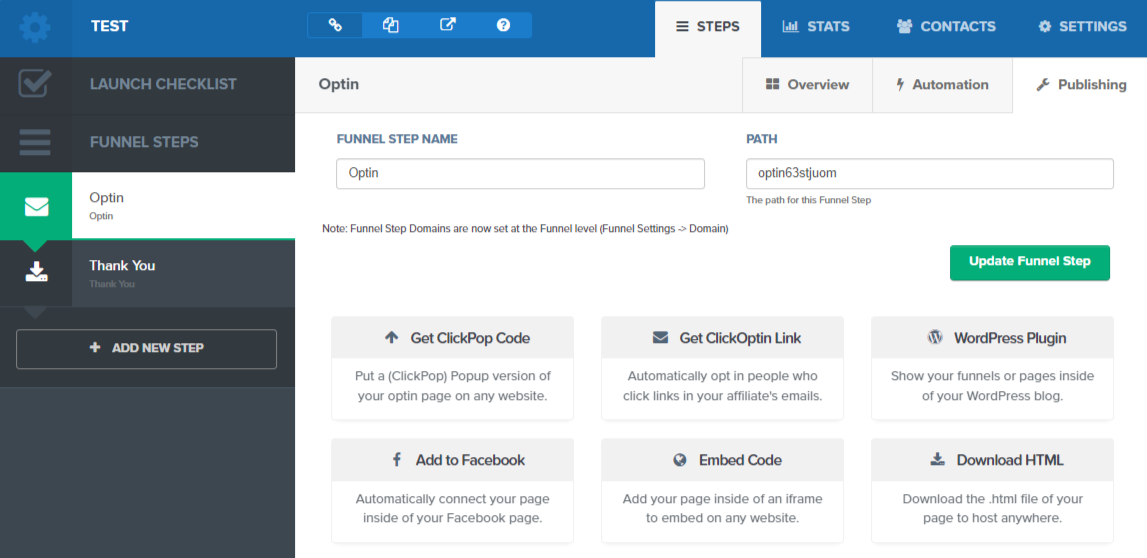1147x558 pixels.
Task: Click the green envelope Optin step icon
Action: [x=36, y=206]
